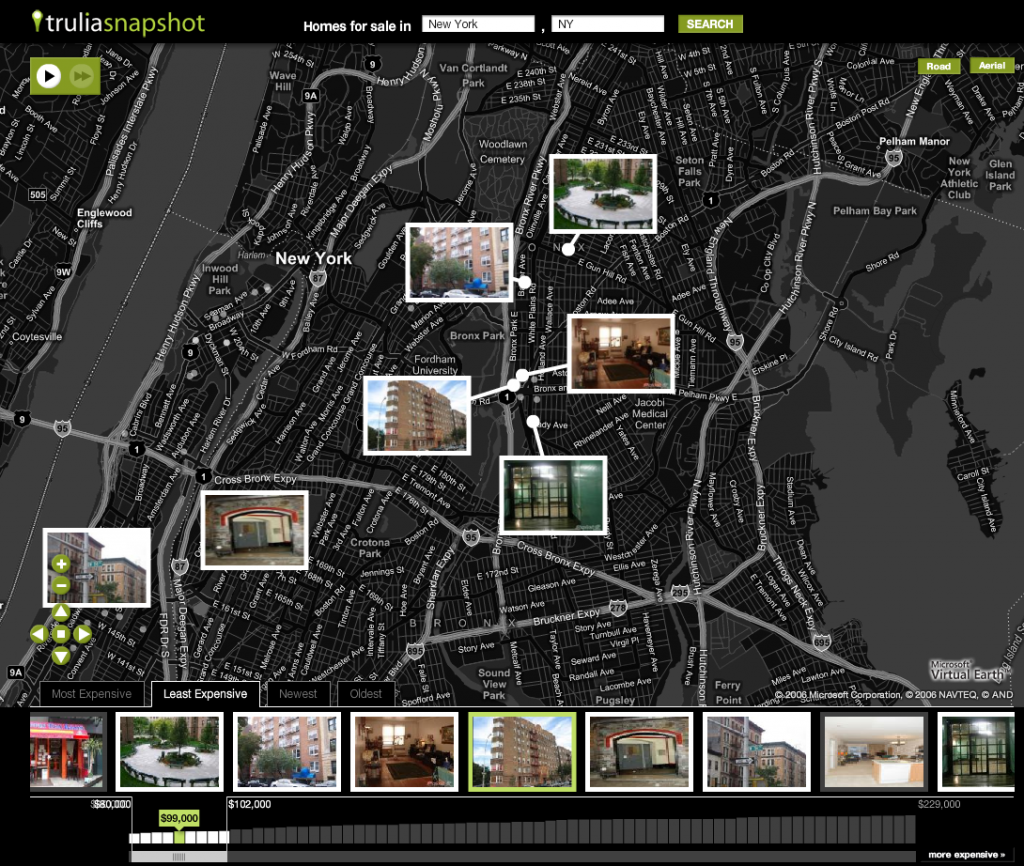Open the street corner buildings thumbnail in strip
Screen dimensions: 1024x866
pyautogui.click(x=756, y=752)
